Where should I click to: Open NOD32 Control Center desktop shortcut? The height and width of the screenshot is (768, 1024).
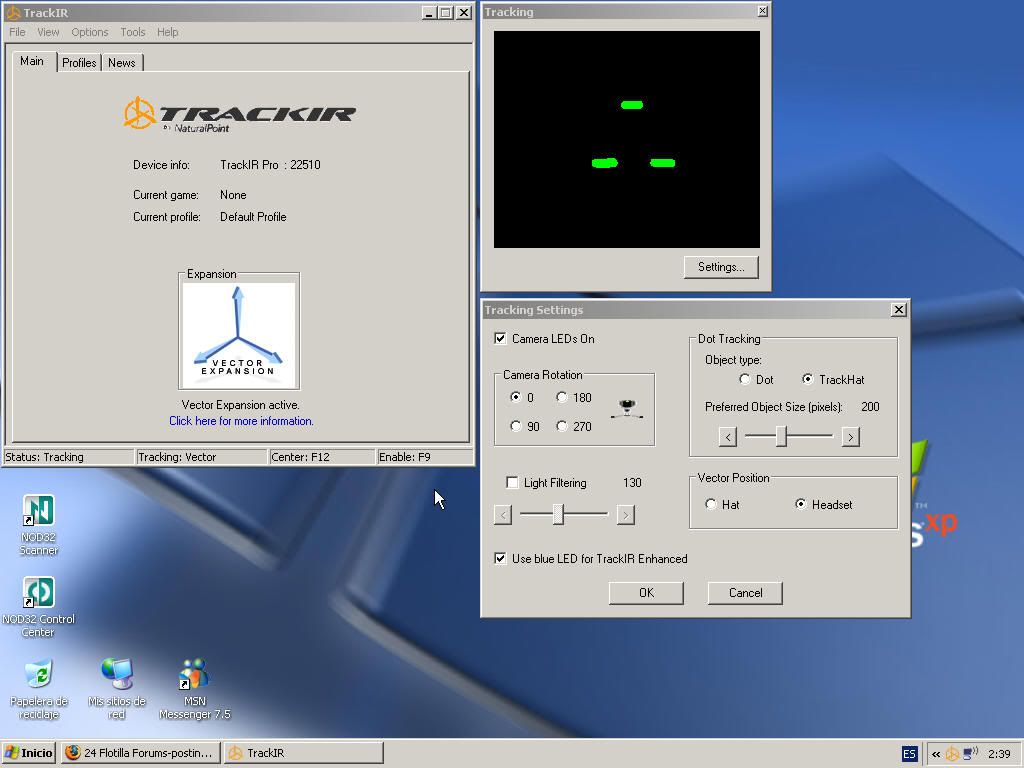coord(39,607)
